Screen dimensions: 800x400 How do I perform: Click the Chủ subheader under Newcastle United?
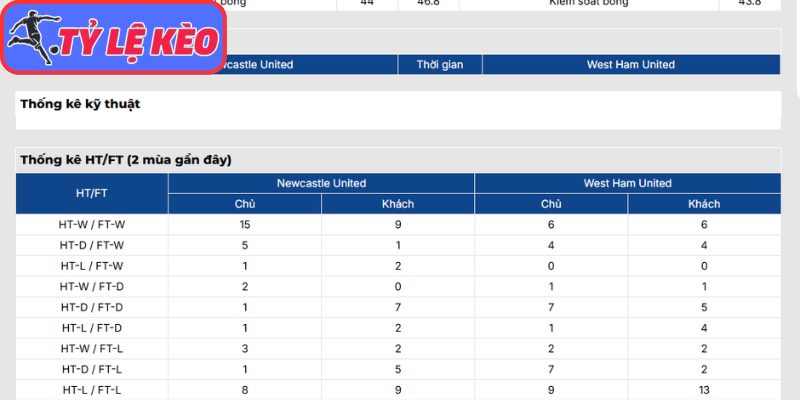point(245,204)
